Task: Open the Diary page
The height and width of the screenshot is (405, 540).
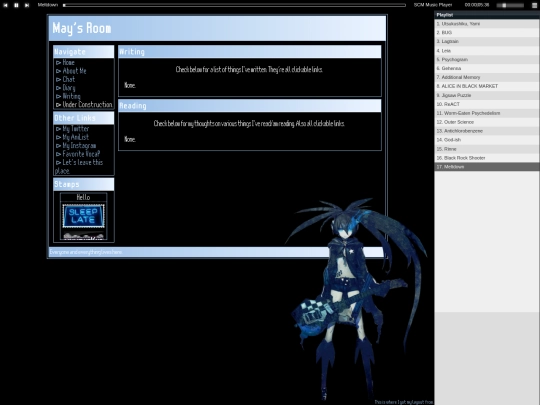Action: pos(69,88)
